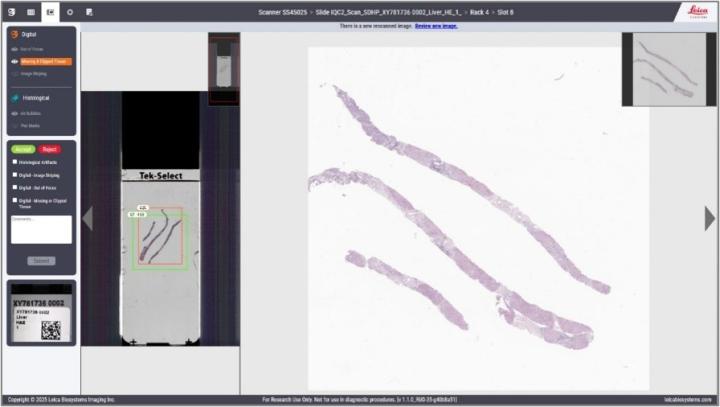This screenshot has height=407, width=720.
Task: Click Slot 6 in the breadcrumb
Action: coord(505,12)
